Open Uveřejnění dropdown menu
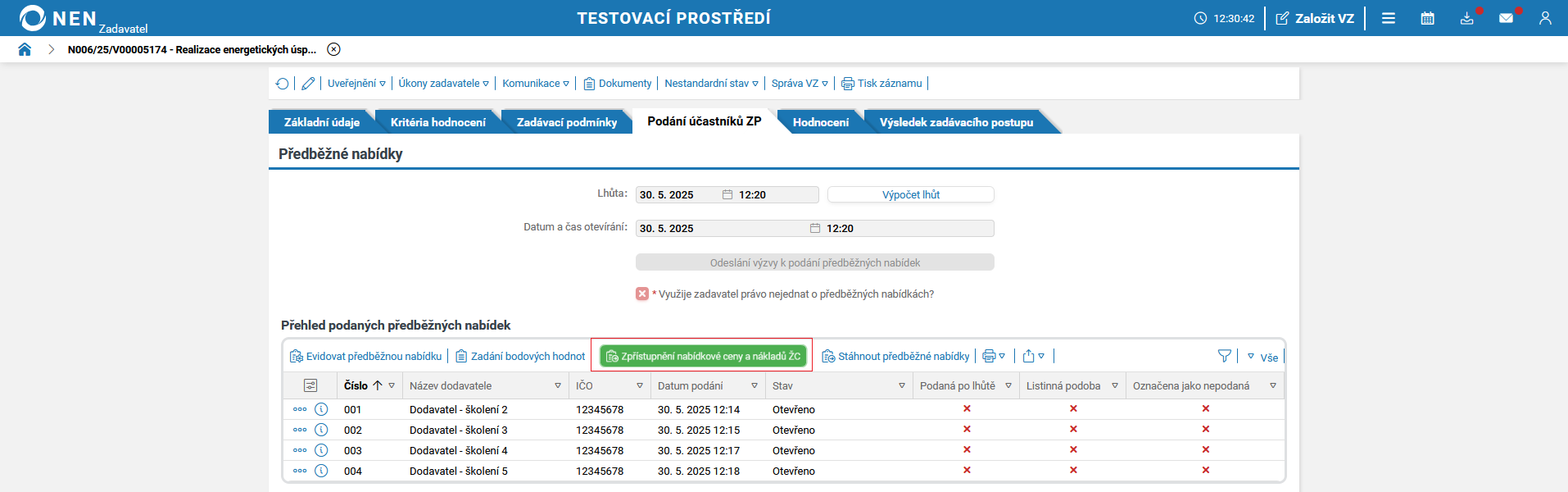 356,84
